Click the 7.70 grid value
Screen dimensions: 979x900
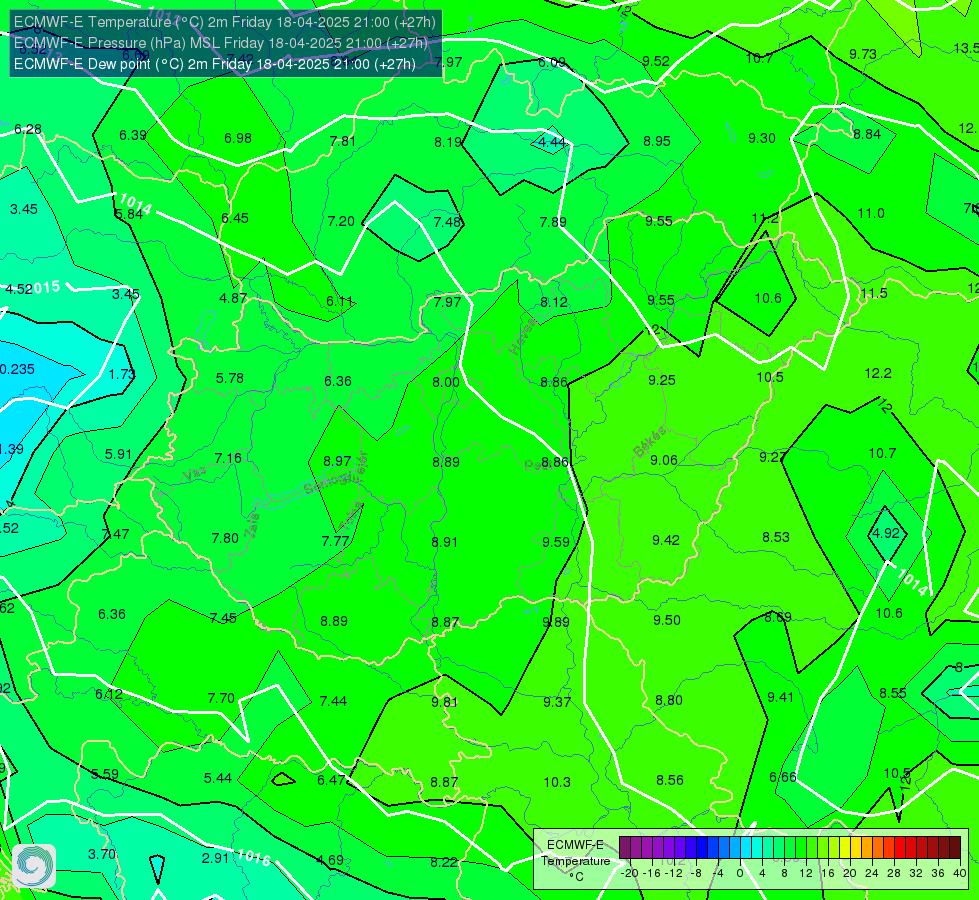tap(221, 698)
